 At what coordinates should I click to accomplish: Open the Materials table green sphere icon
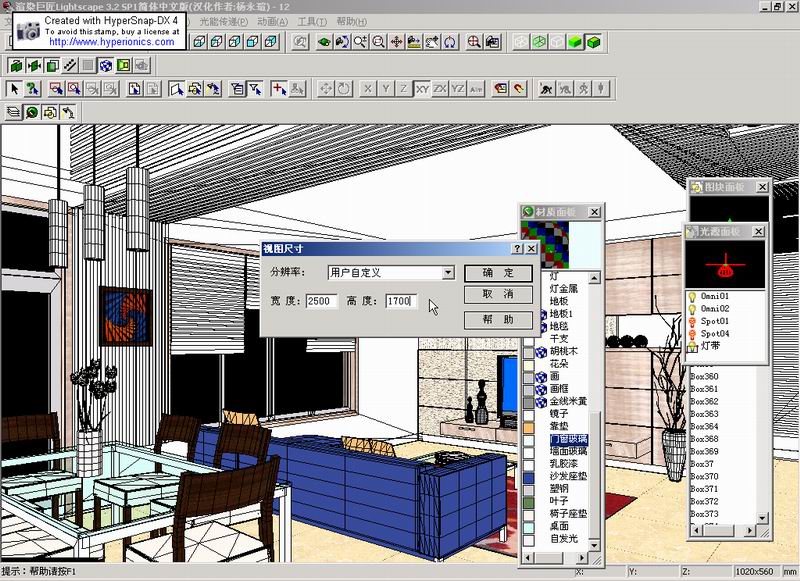coord(32,112)
